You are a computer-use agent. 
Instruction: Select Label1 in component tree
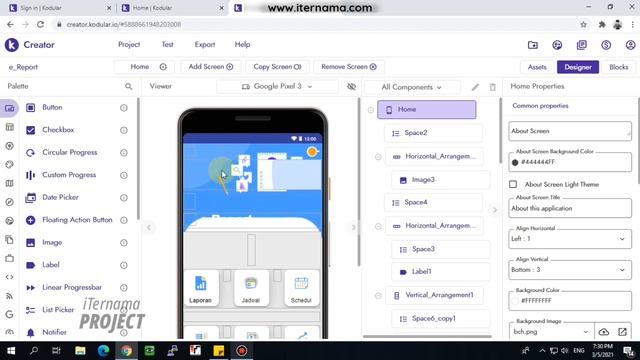tap(440, 272)
